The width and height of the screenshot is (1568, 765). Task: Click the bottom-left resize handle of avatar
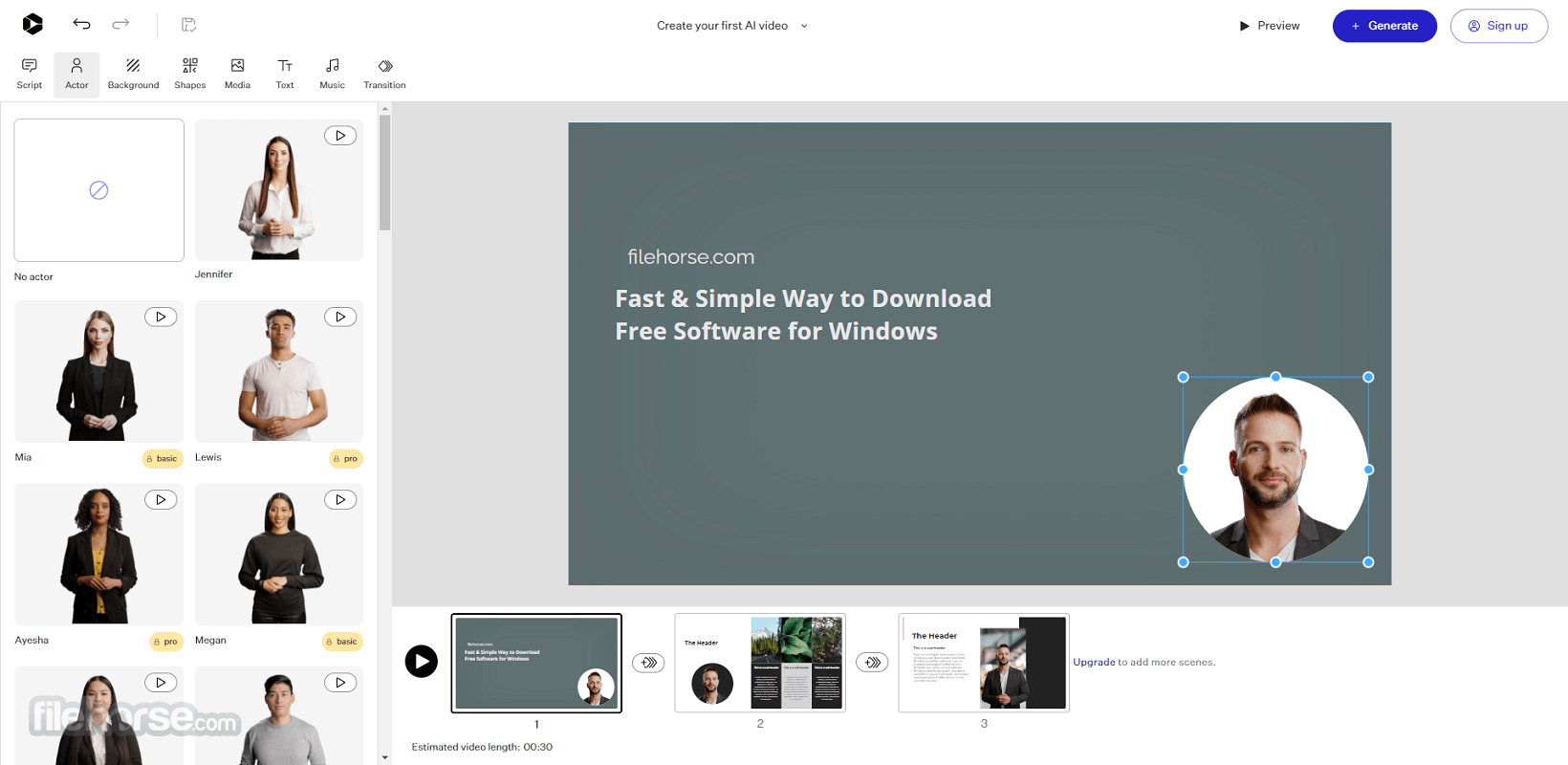(1184, 562)
